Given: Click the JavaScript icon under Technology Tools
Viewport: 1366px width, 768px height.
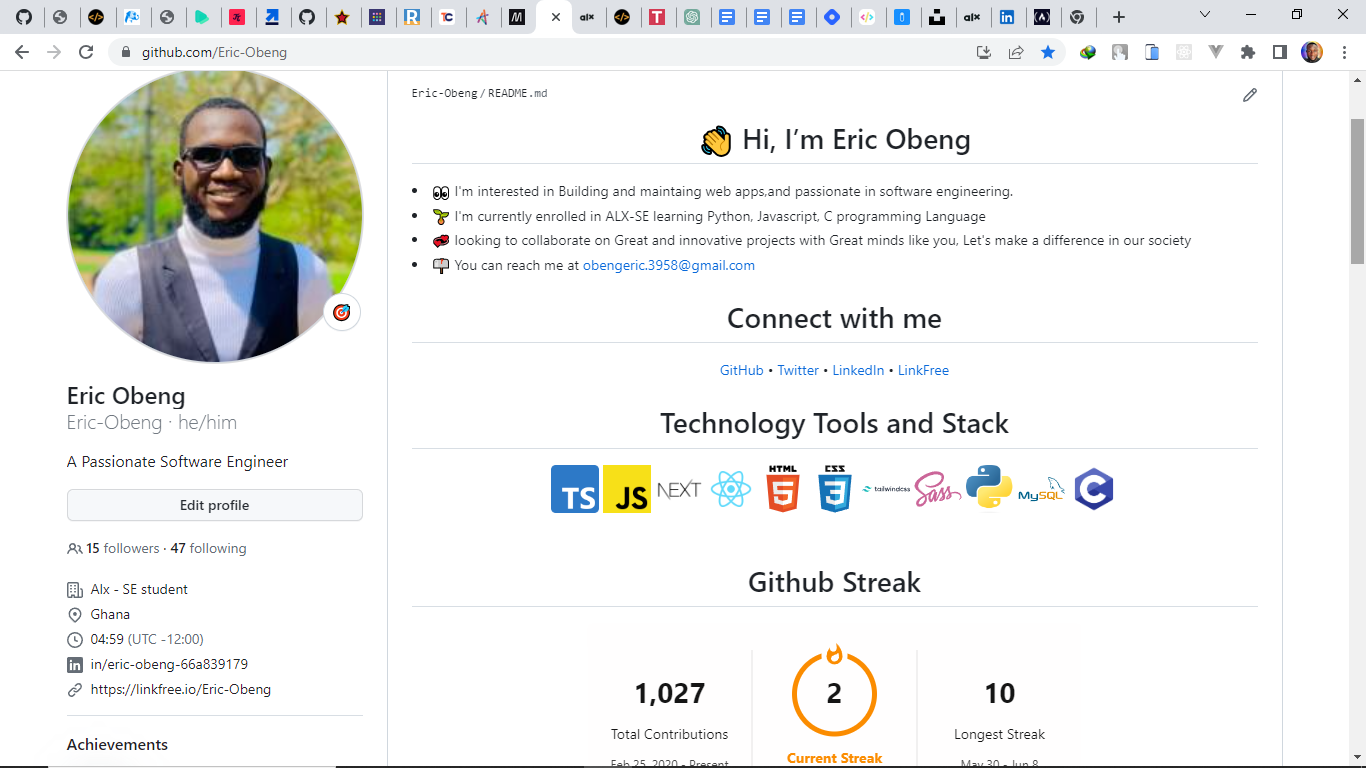Looking at the screenshot, I should (x=627, y=489).
